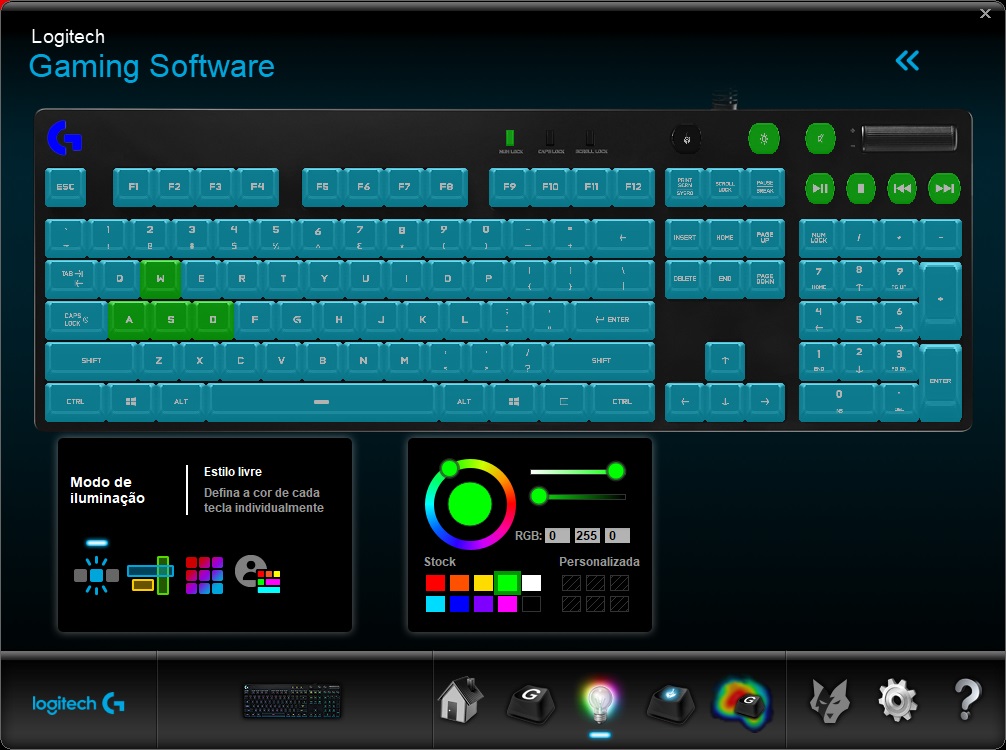Open the G-key customization tab in the bottom bar
This screenshot has height=750, width=1006.
(530, 702)
